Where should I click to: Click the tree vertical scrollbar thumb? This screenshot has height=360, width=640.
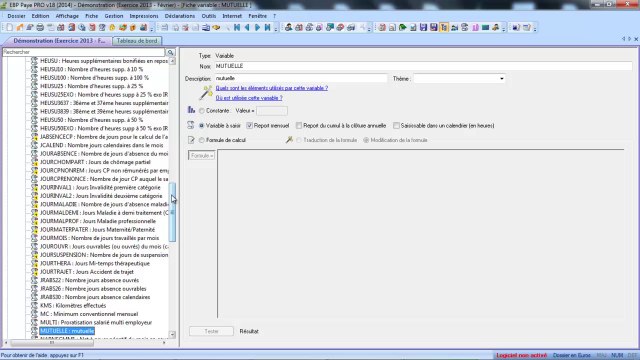pos(173,211)
